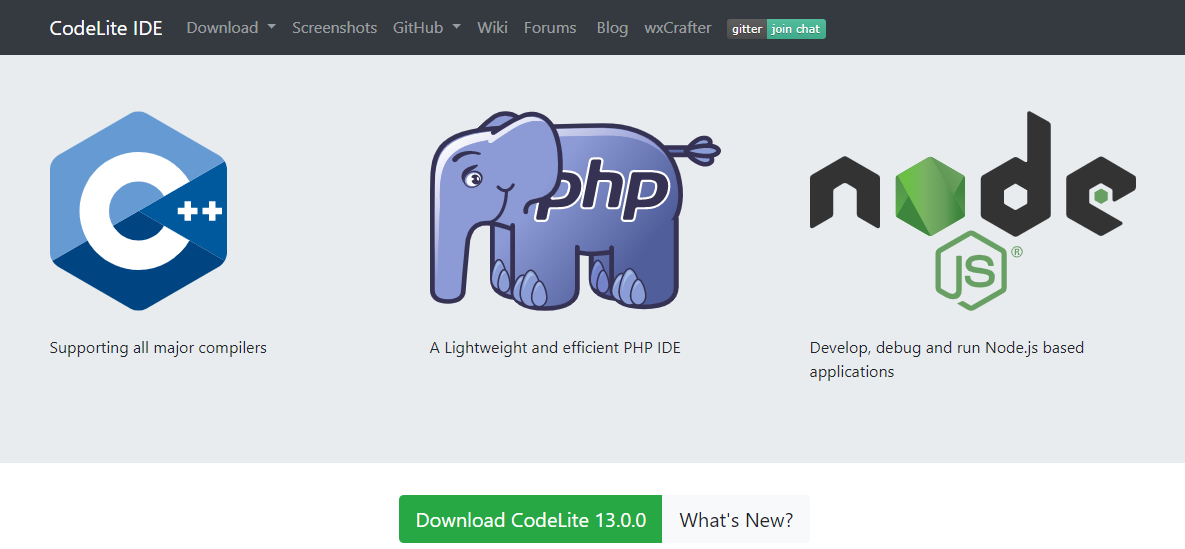Go to the Screenshots page

(335, 28)
